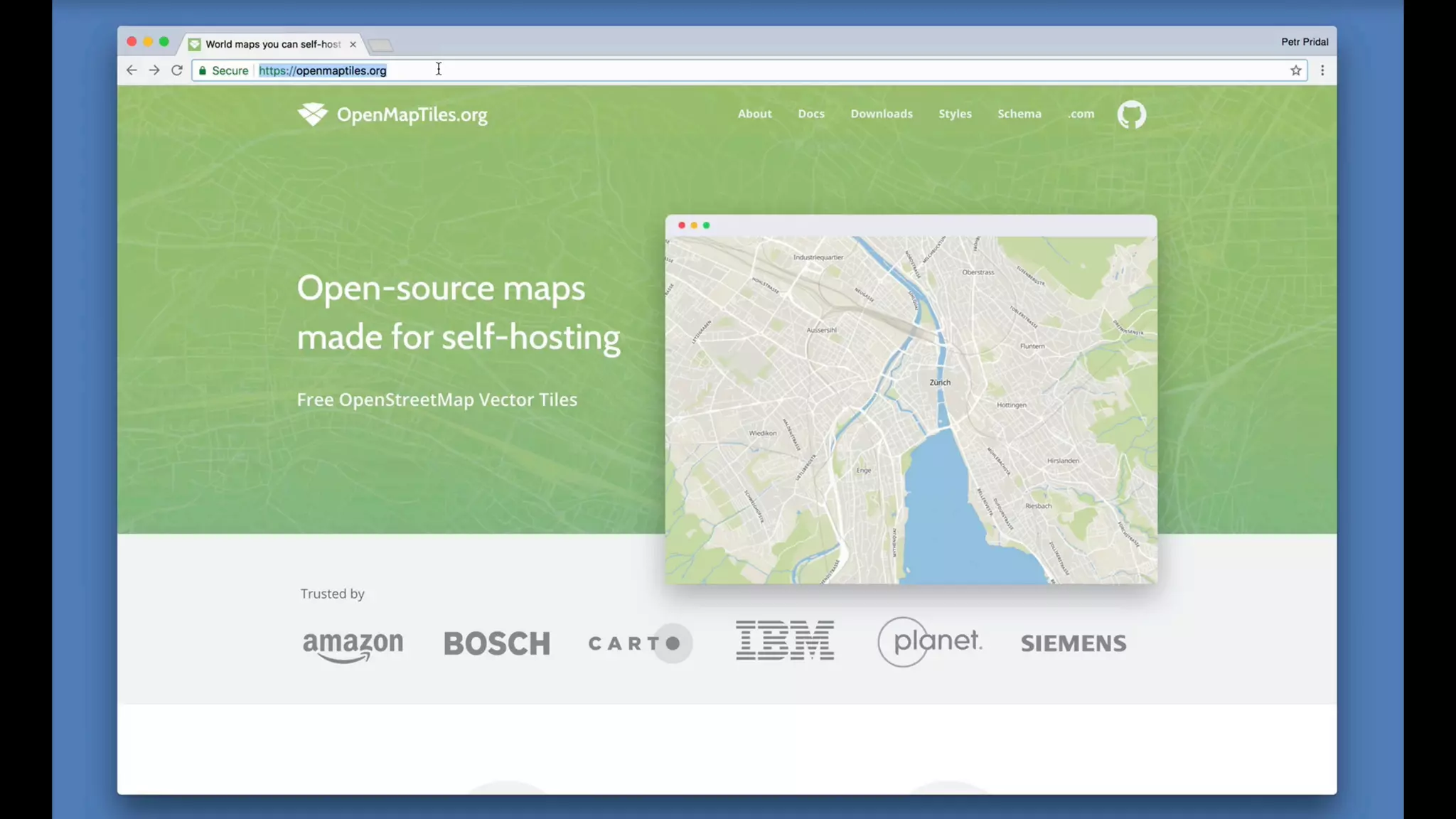The image size is (1456, 819).
Task: Open the GitHub icon link
Action: [1131, 114]
